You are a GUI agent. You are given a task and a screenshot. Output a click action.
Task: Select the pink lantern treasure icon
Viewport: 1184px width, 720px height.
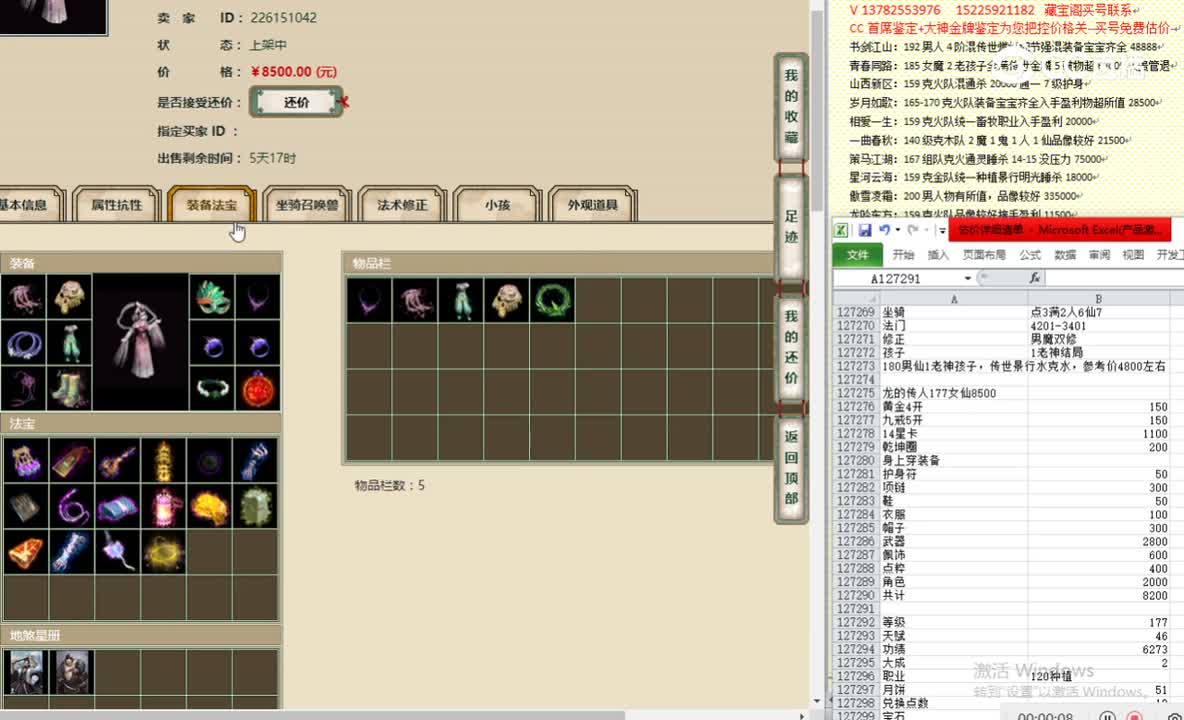click(163, 506)
